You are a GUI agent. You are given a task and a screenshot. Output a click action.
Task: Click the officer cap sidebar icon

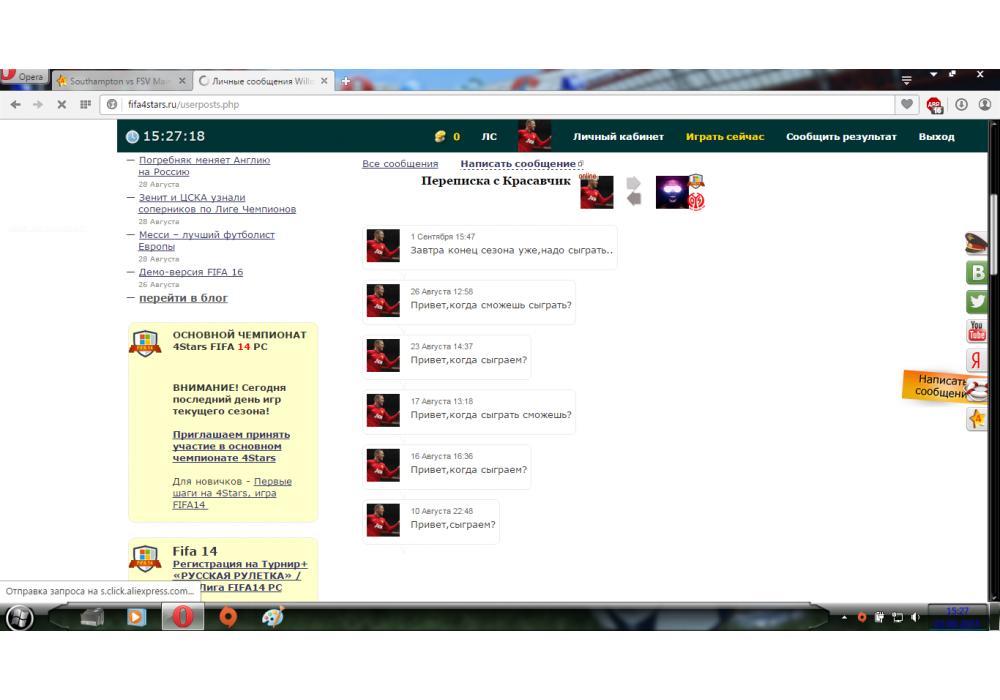pos(976,244)
